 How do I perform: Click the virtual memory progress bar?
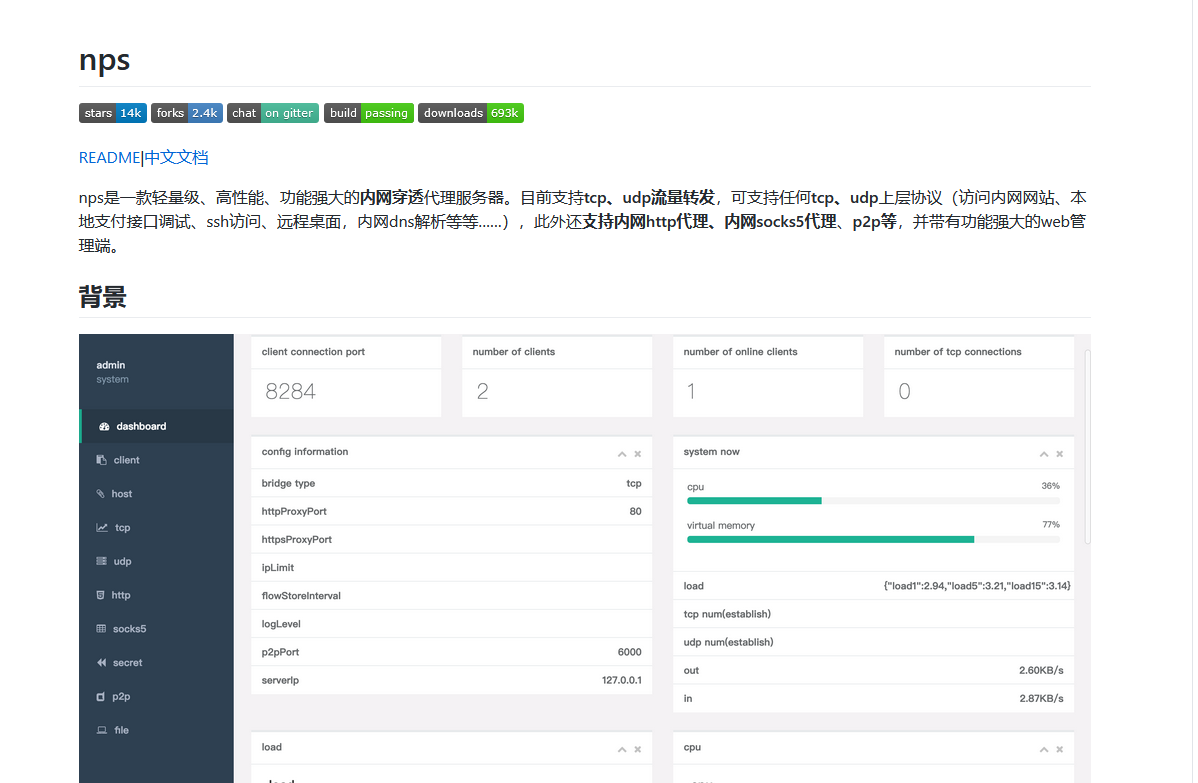coord(873,539)
